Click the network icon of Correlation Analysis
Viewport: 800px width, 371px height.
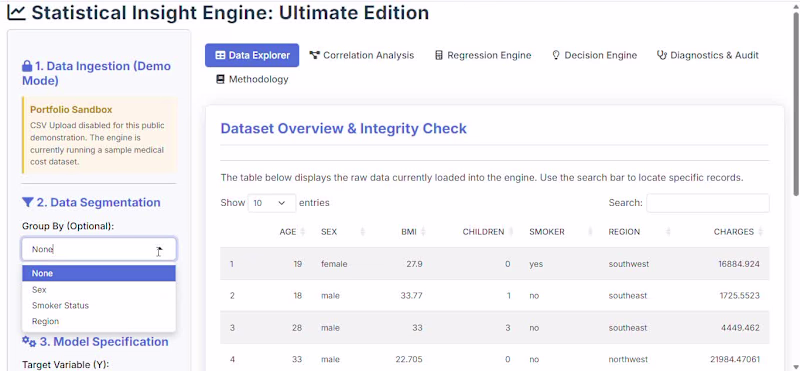[314, 55]
